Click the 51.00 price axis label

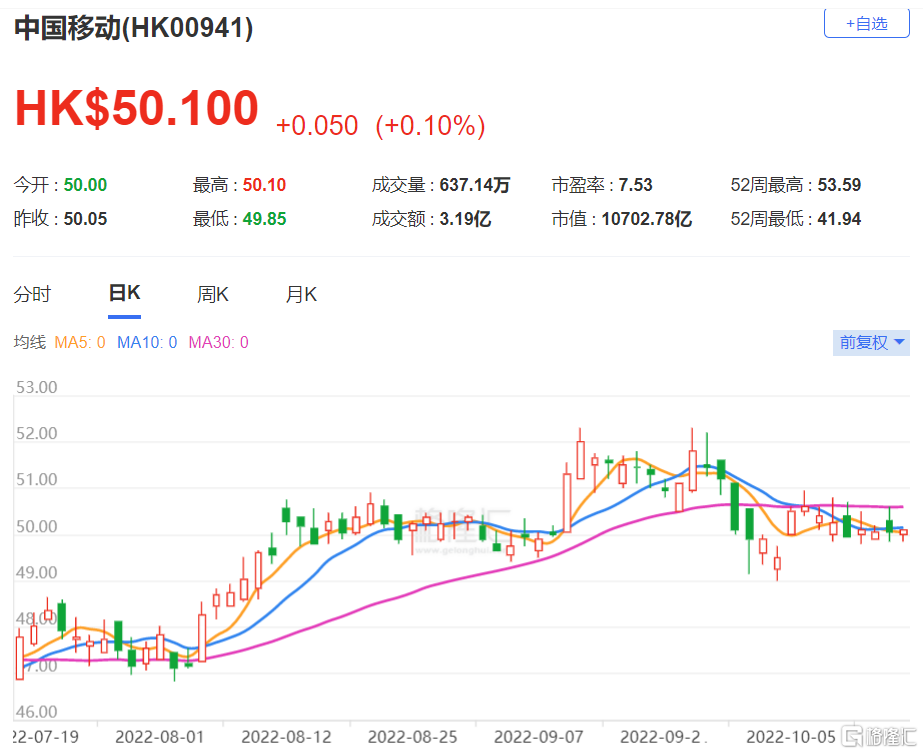pos(36,480)
